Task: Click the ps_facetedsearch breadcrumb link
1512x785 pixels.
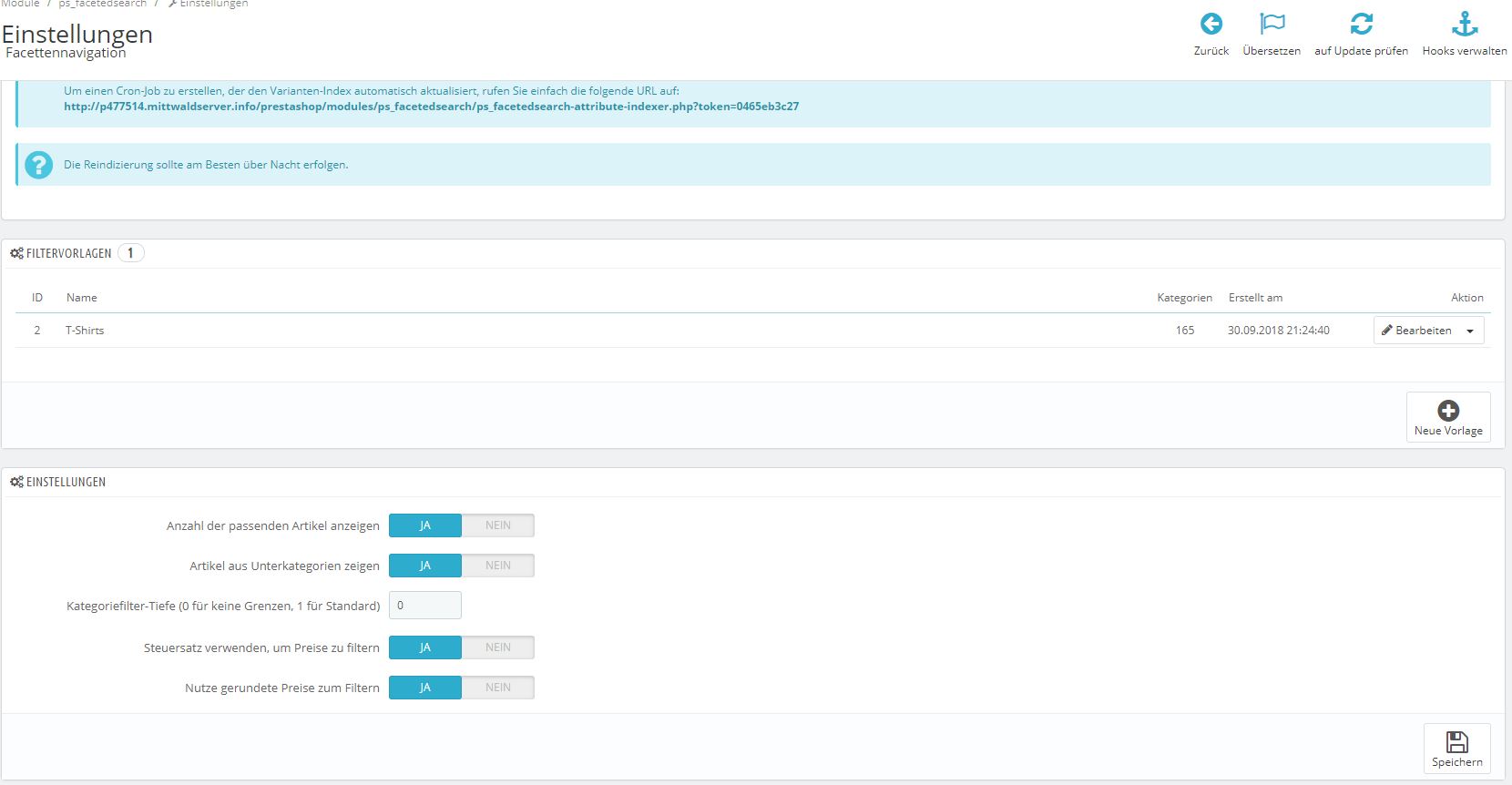Action: [102, 4]
